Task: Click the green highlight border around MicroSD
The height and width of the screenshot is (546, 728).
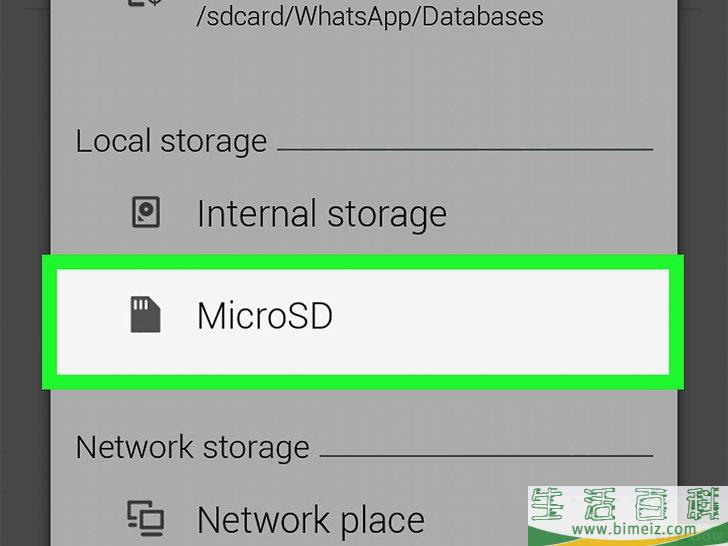Action: click(363, 262)
